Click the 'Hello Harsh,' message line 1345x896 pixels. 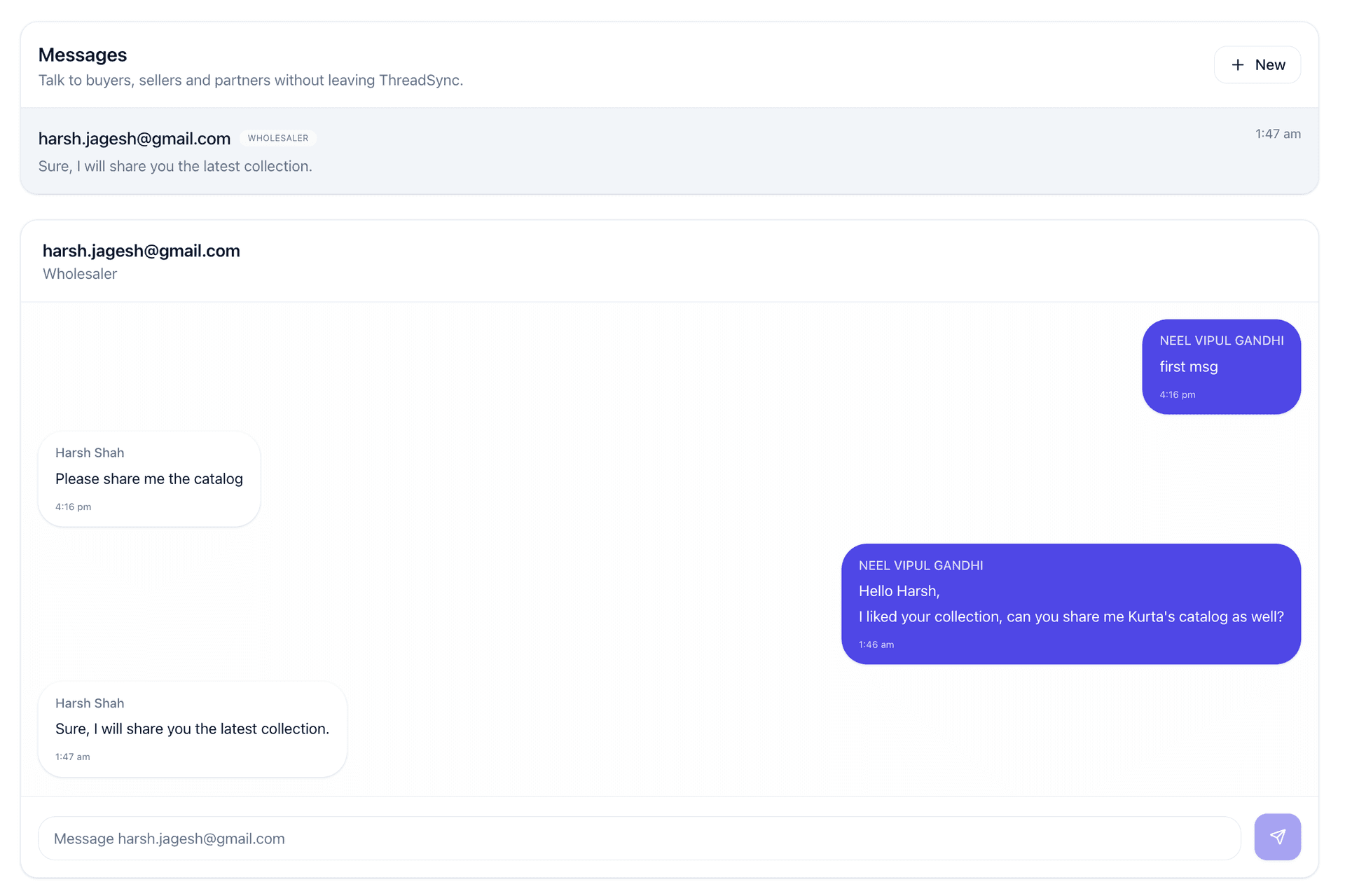point(899,591)
